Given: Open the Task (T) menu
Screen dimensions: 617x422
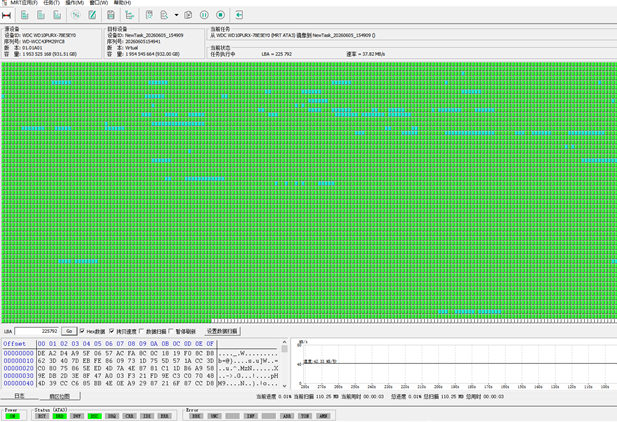Looking at the screenshot, I should tap(52, 3).
